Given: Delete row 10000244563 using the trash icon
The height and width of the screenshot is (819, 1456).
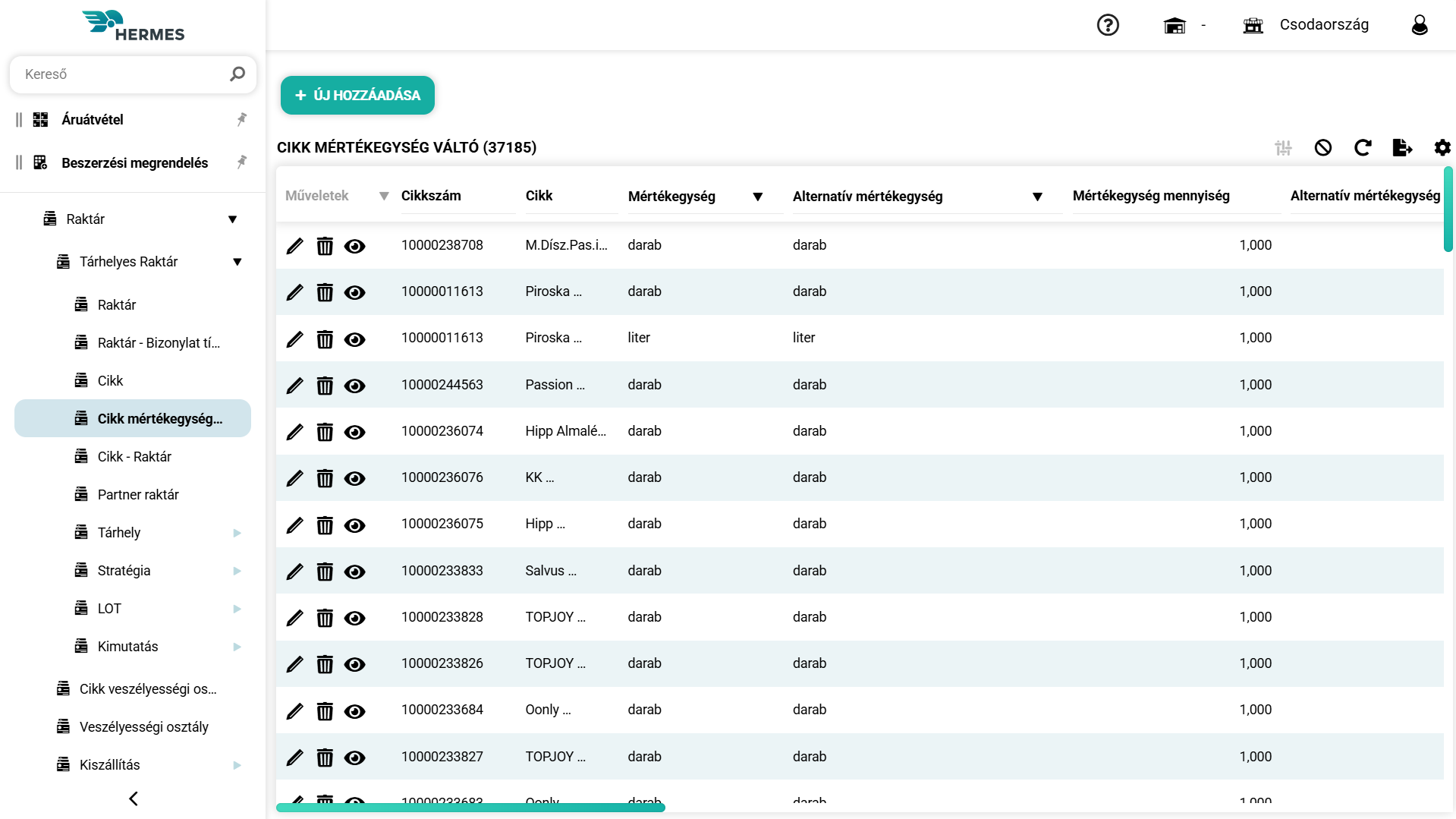Looking at the screenshot, I should tap(325, 386).
